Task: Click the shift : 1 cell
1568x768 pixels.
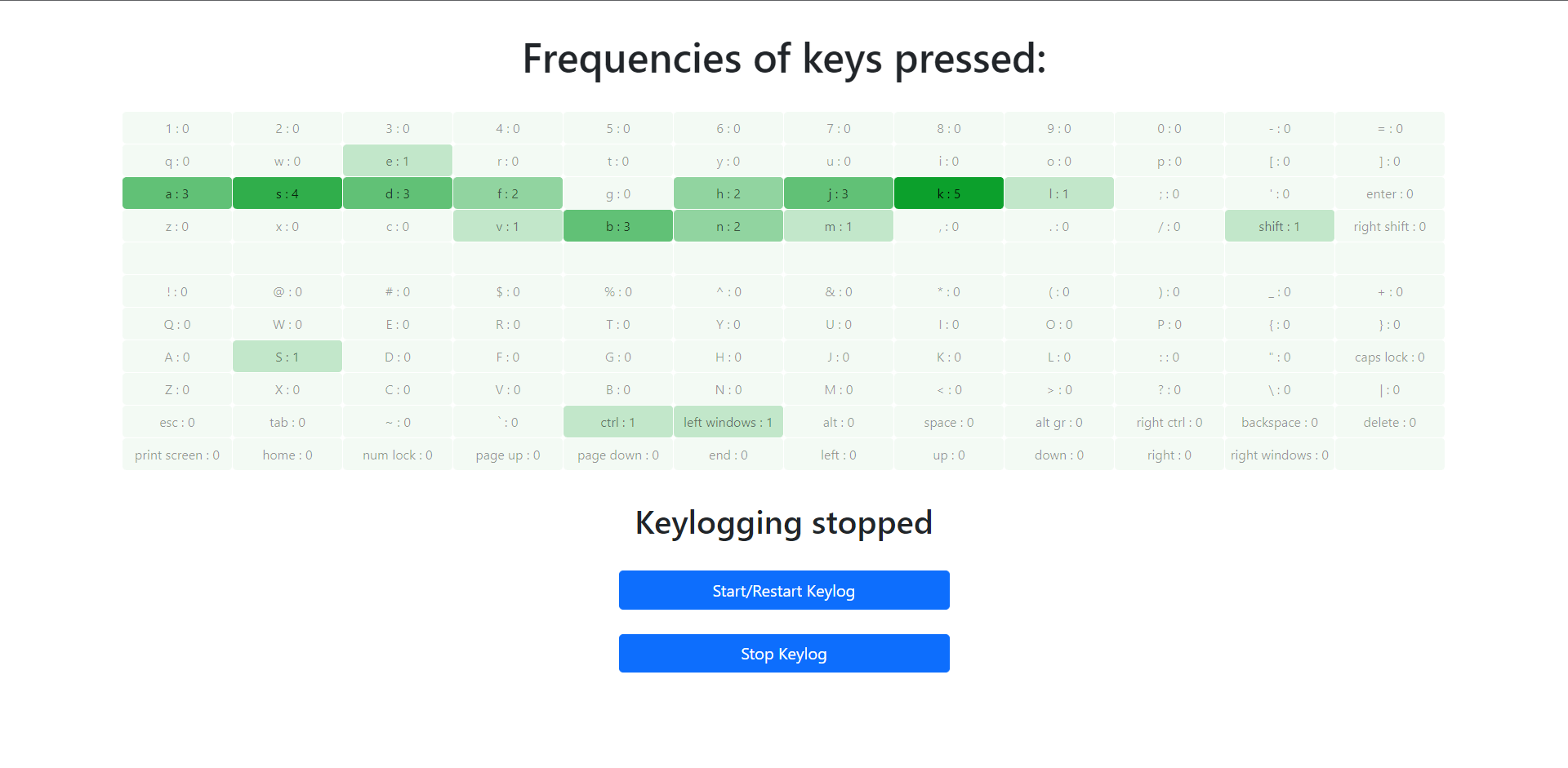Action: point(1279,226)
